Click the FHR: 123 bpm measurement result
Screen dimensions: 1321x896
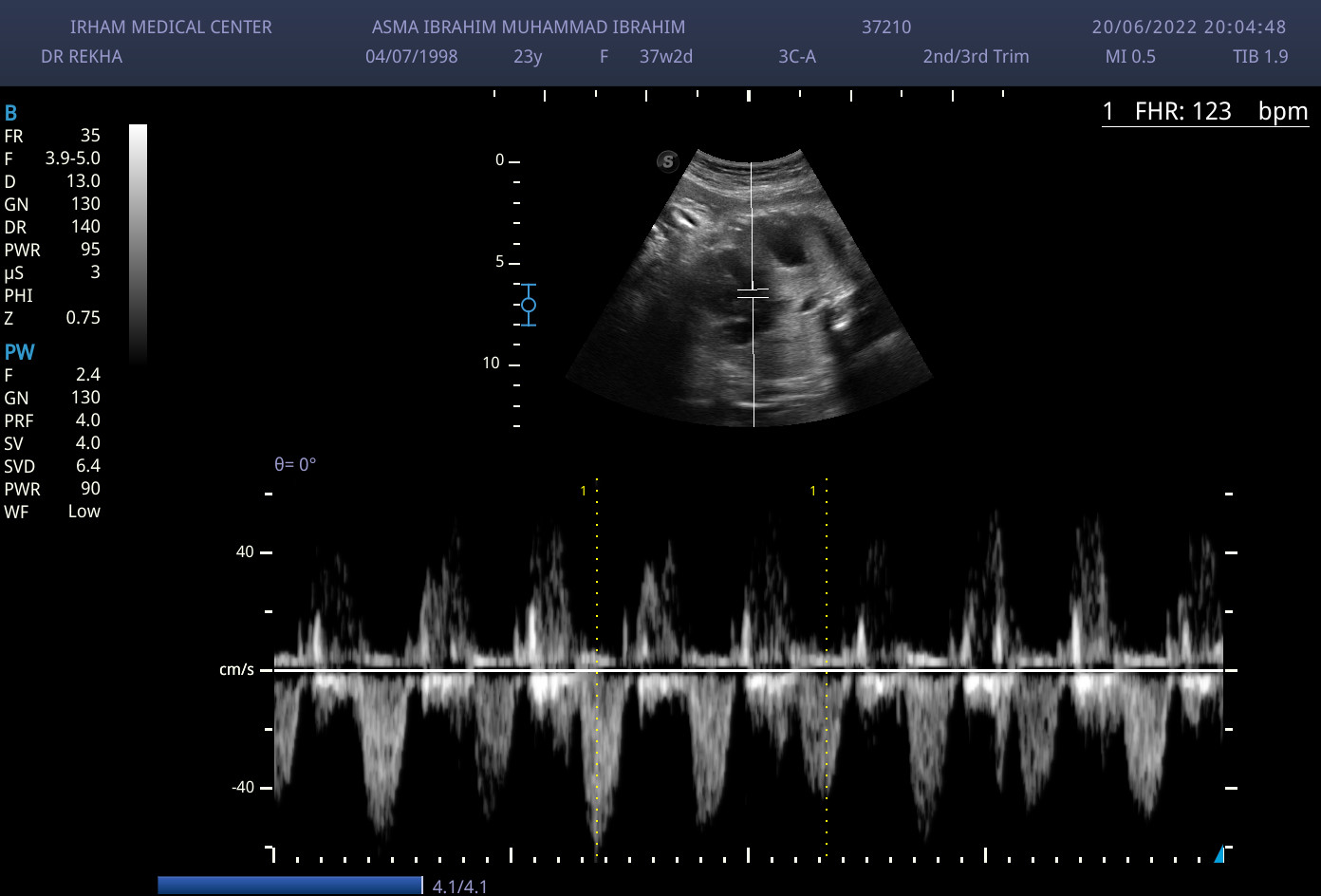(1204, 112)
